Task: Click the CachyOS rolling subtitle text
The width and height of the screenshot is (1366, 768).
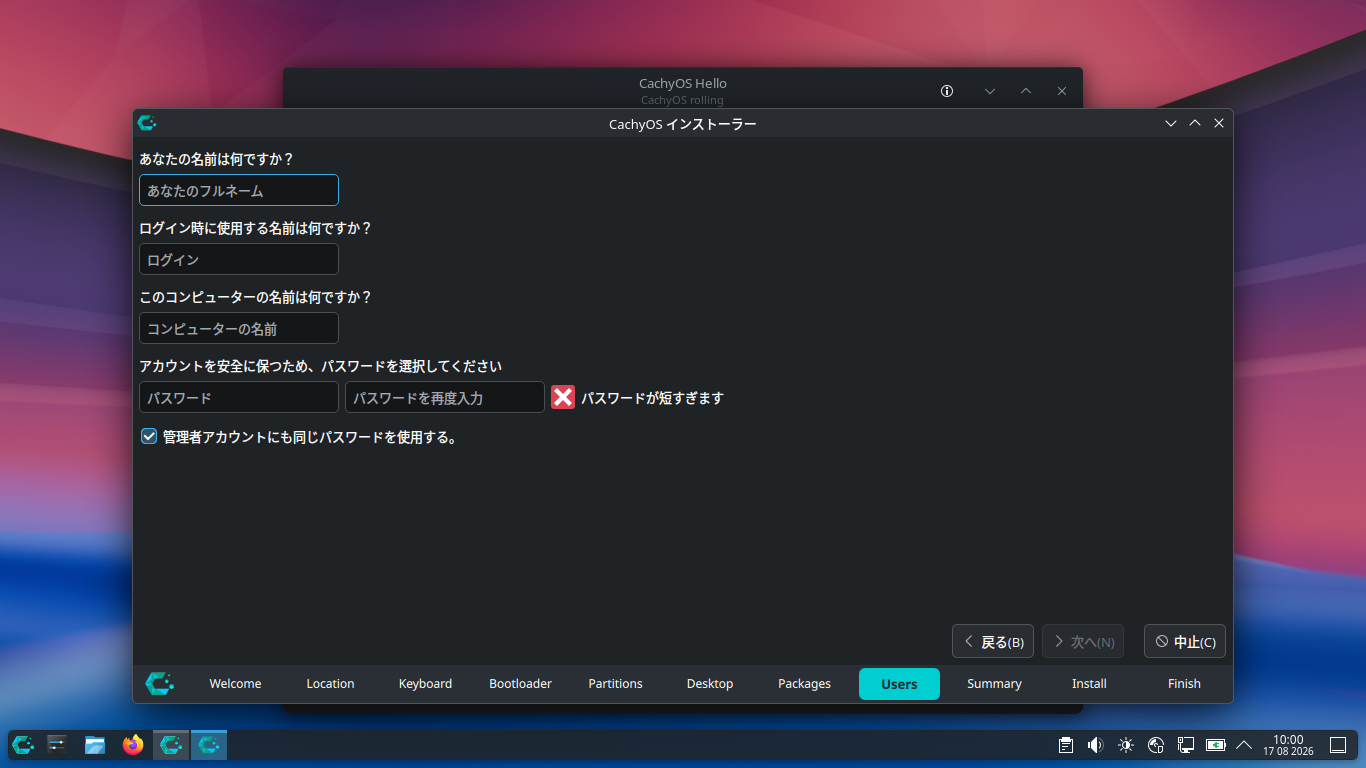Action: [682, 100]
